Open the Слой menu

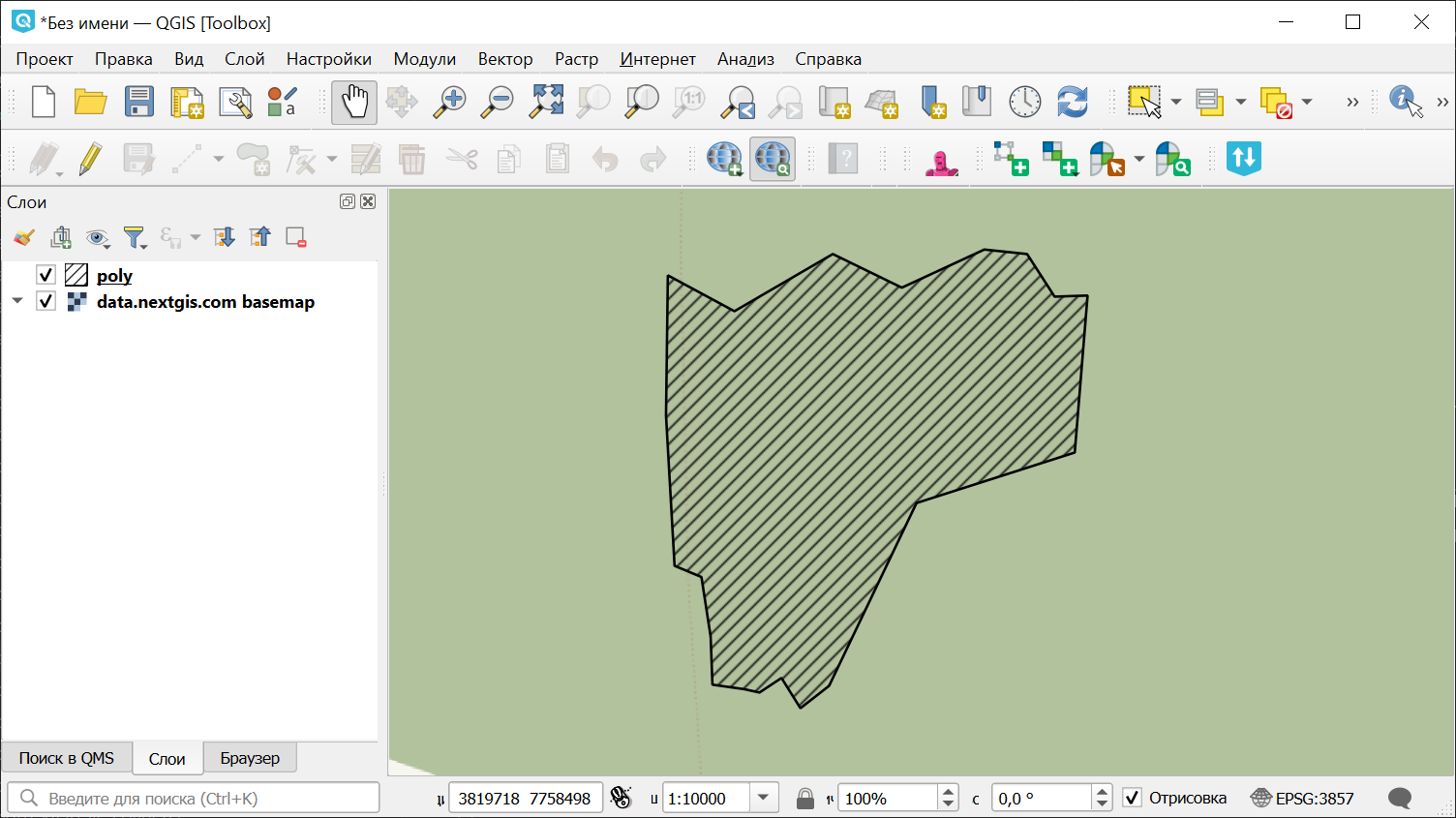pyautogui.click(x=245, y=59)
